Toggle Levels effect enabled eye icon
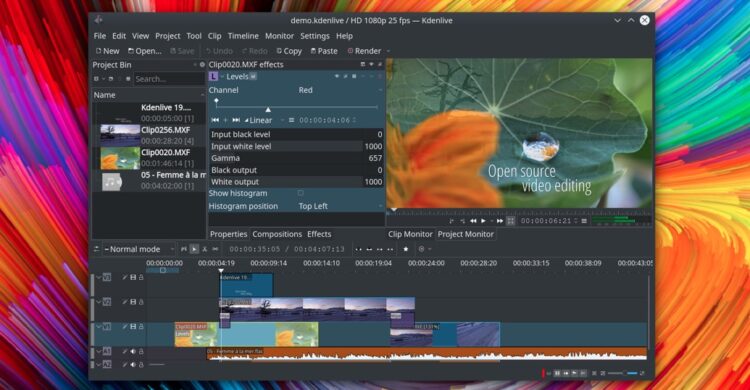750x390 pixels. pos(337,77)
